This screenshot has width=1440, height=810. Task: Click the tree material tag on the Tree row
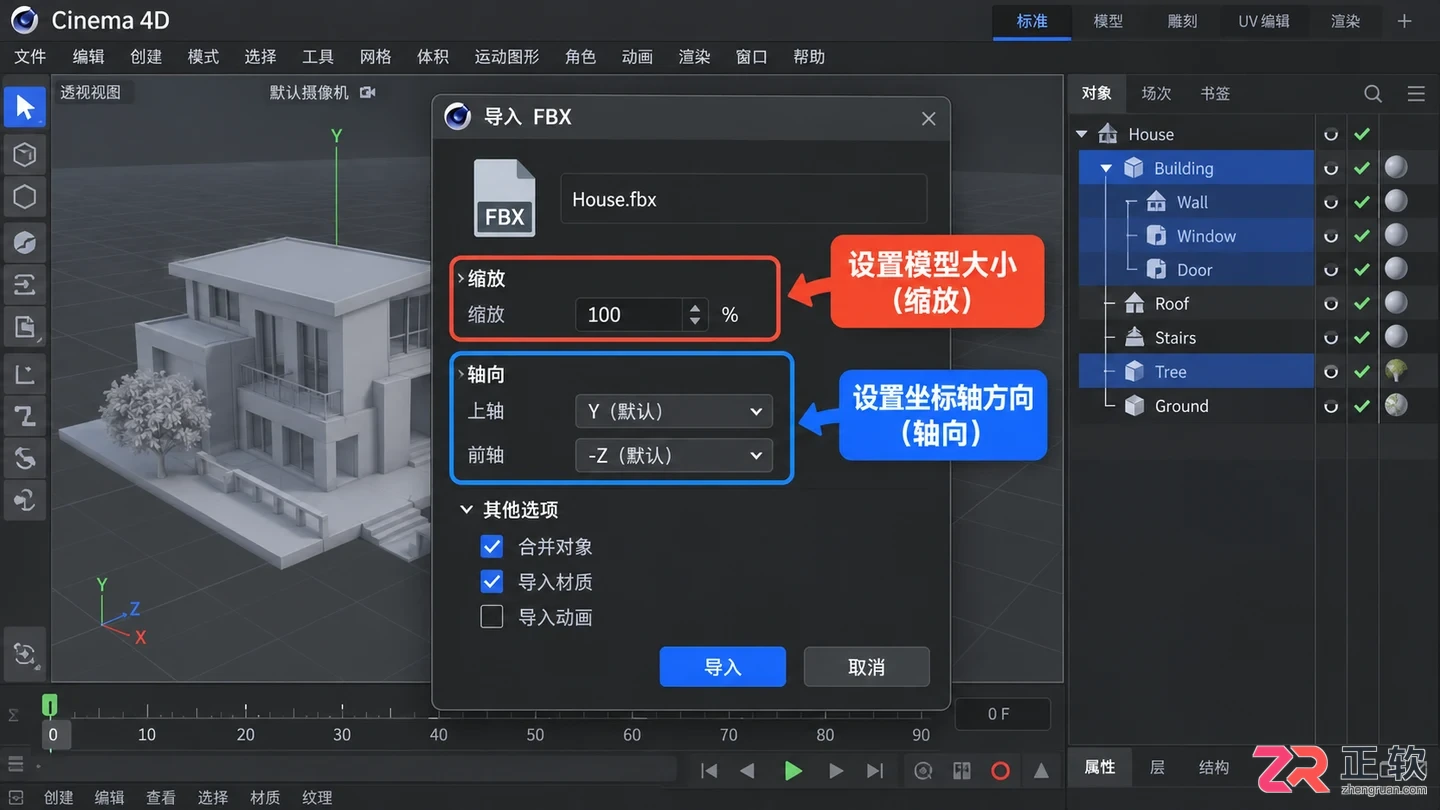coord(1396,371)
